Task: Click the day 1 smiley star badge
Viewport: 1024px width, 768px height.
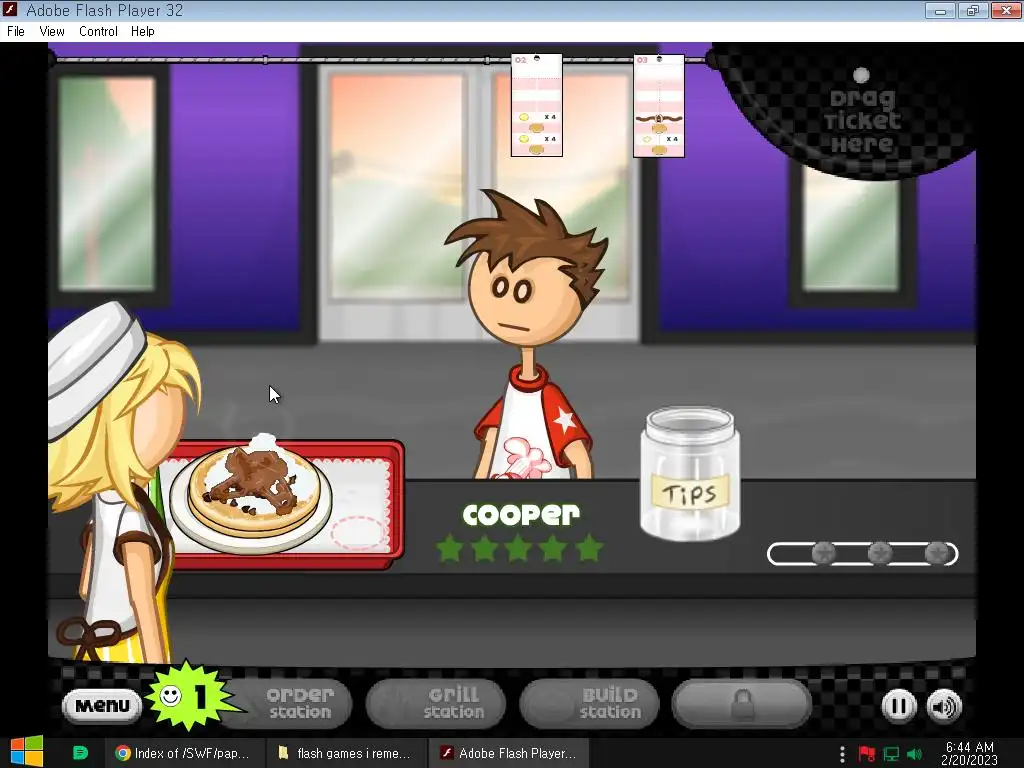Action: tap(189, 696)
